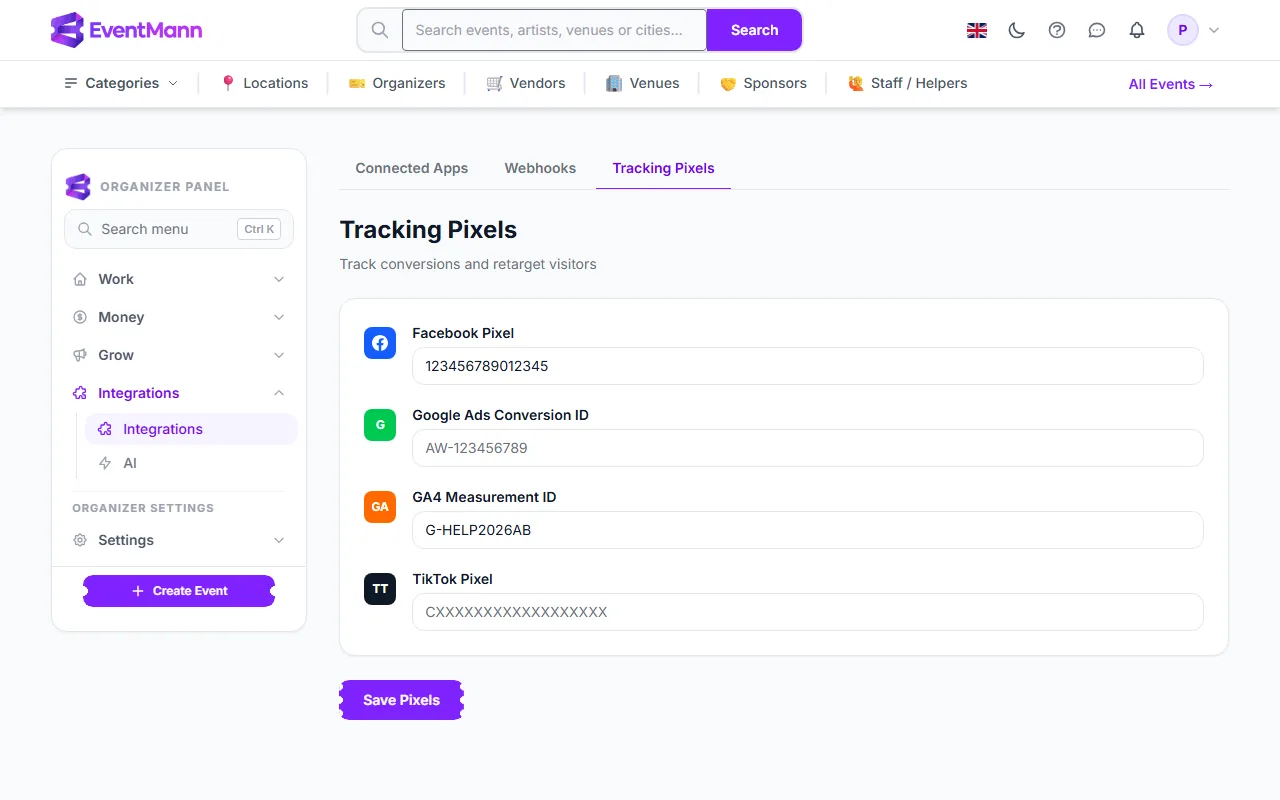Click the Google Ads G icon
The width and height of the screenshot is (1280, 800).
(380, 425)
